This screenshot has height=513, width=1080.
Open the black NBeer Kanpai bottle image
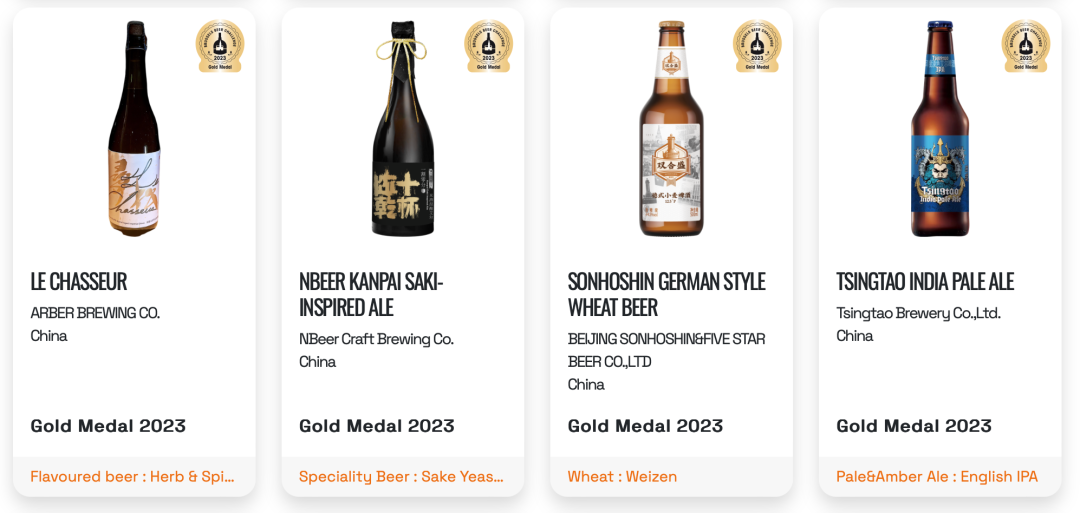click(x=403, y=128)
